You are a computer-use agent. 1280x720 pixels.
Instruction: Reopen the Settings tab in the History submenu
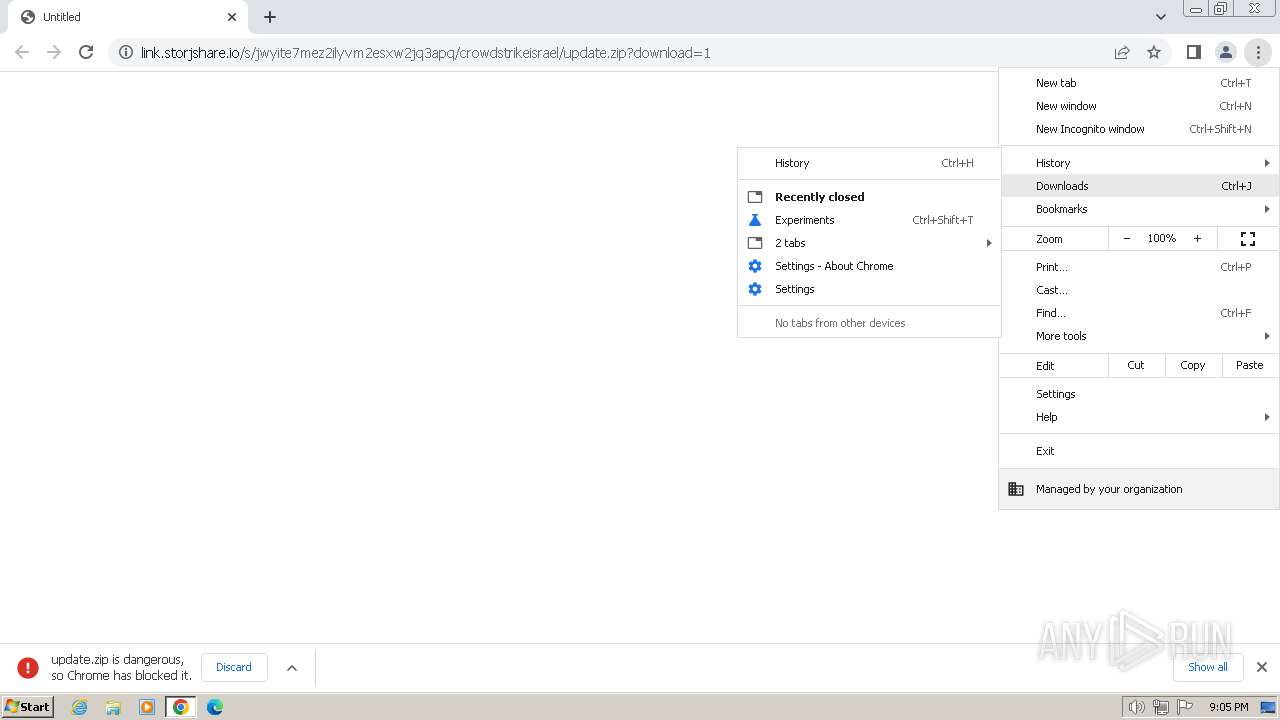pos(869,289)
